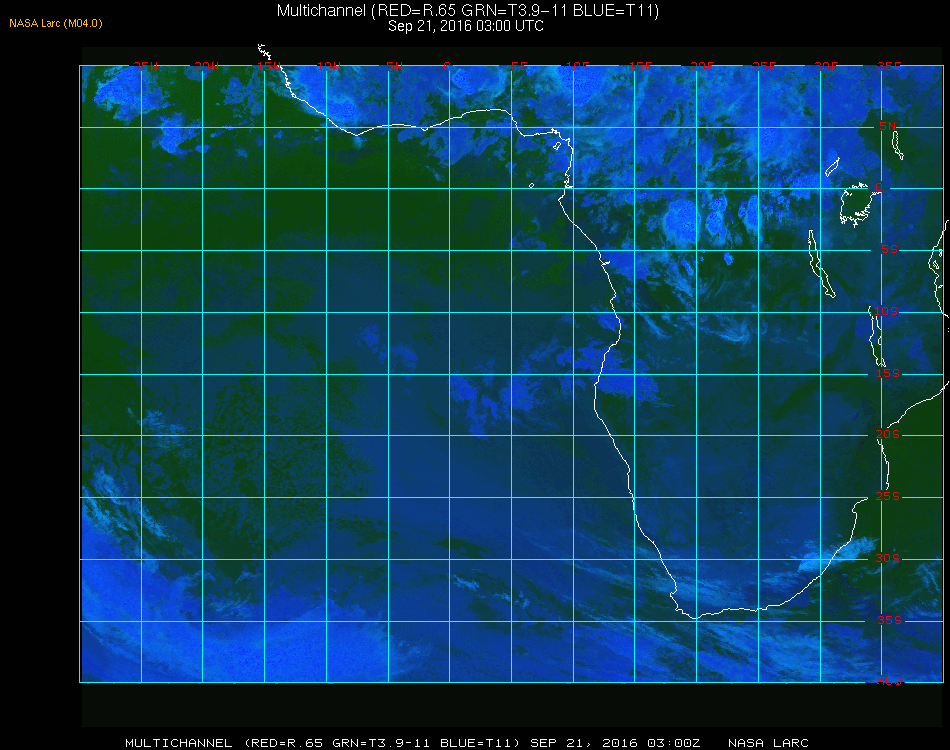Screen dimensions: 950x750
Task: Click the 40S latitude label
Action: [x=889, y=681]
